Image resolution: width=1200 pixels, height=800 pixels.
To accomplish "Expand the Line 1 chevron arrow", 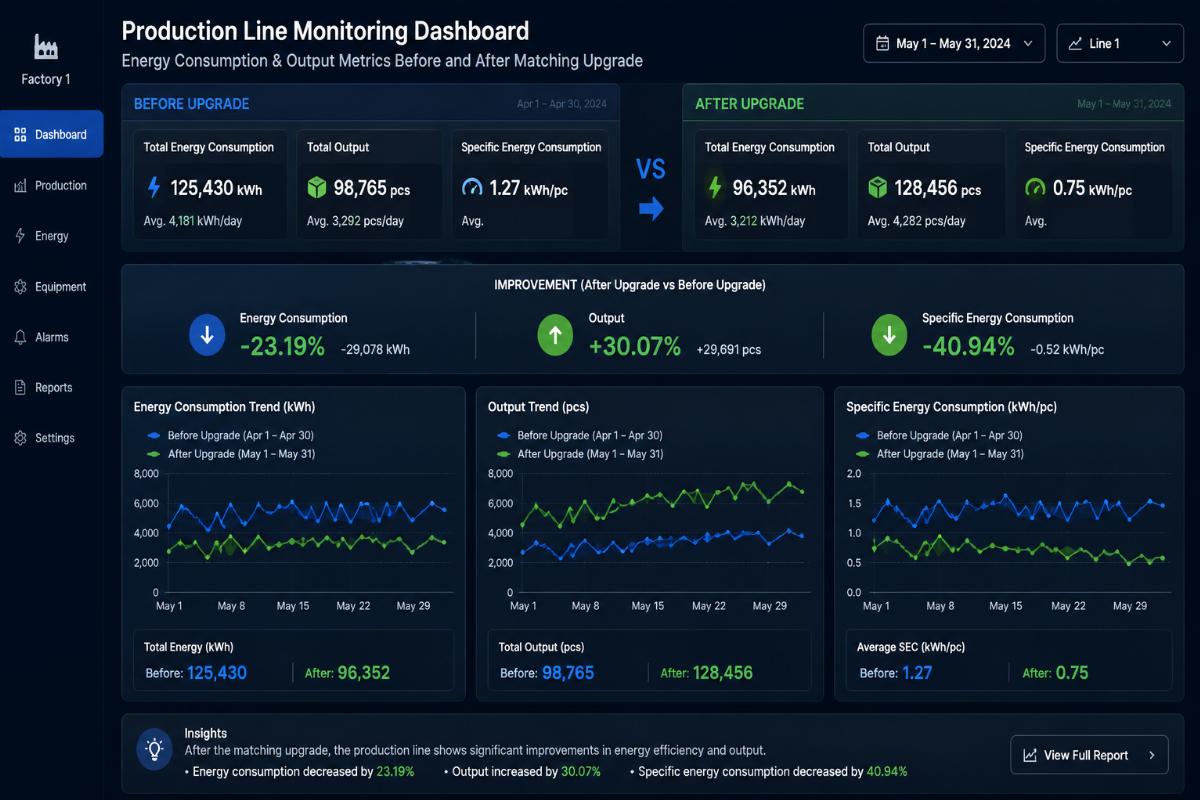I will 1166,43.
